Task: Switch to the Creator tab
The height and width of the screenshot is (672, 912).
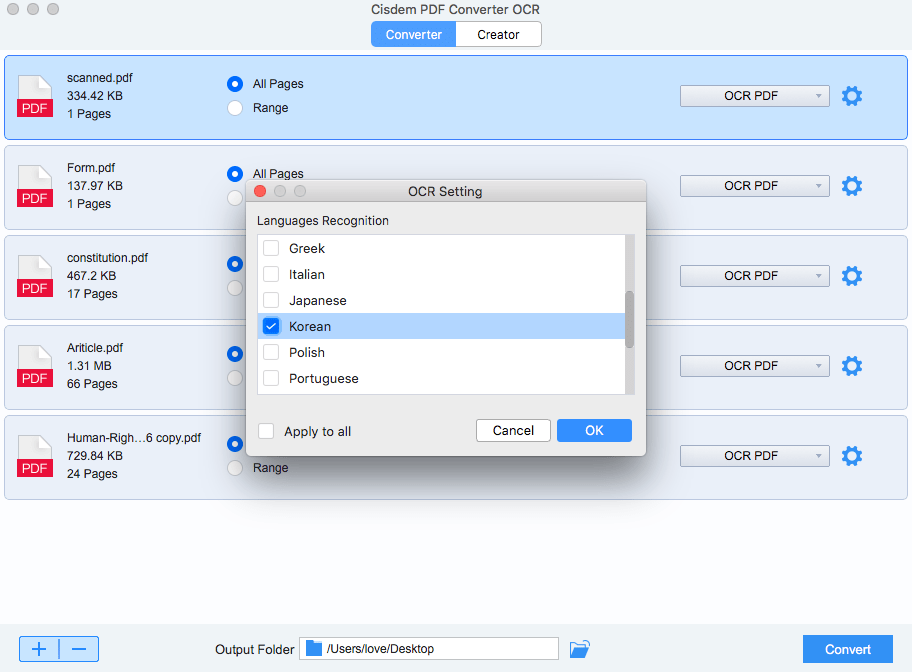Action: click(x=498, y=34)
